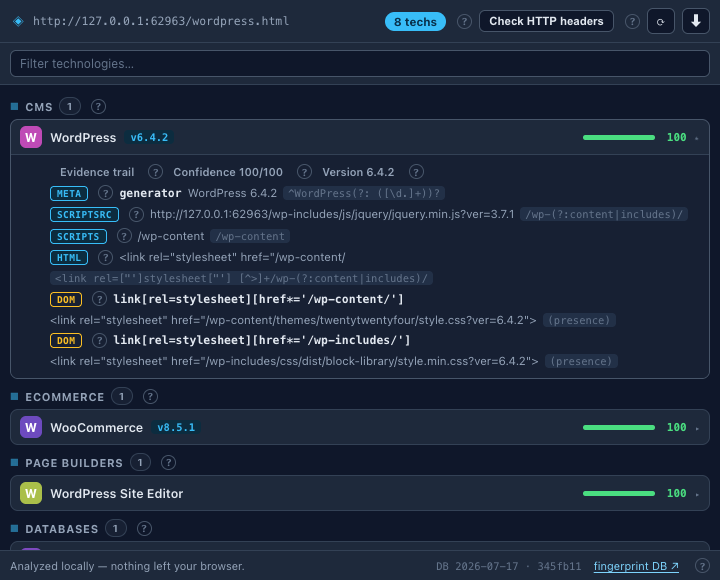This screenshot has width=720, height=580.
Task: Expand the WooCommerce row
Action: tap(360, 427)
